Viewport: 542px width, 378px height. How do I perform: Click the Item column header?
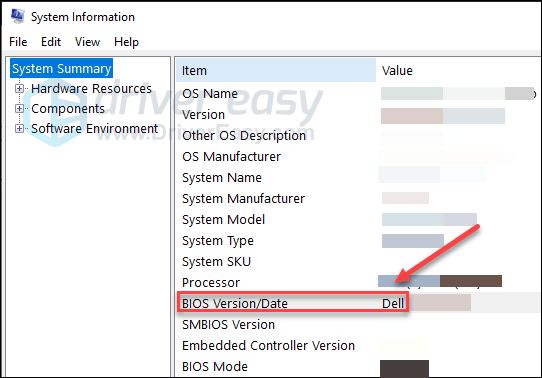[276, 70]
